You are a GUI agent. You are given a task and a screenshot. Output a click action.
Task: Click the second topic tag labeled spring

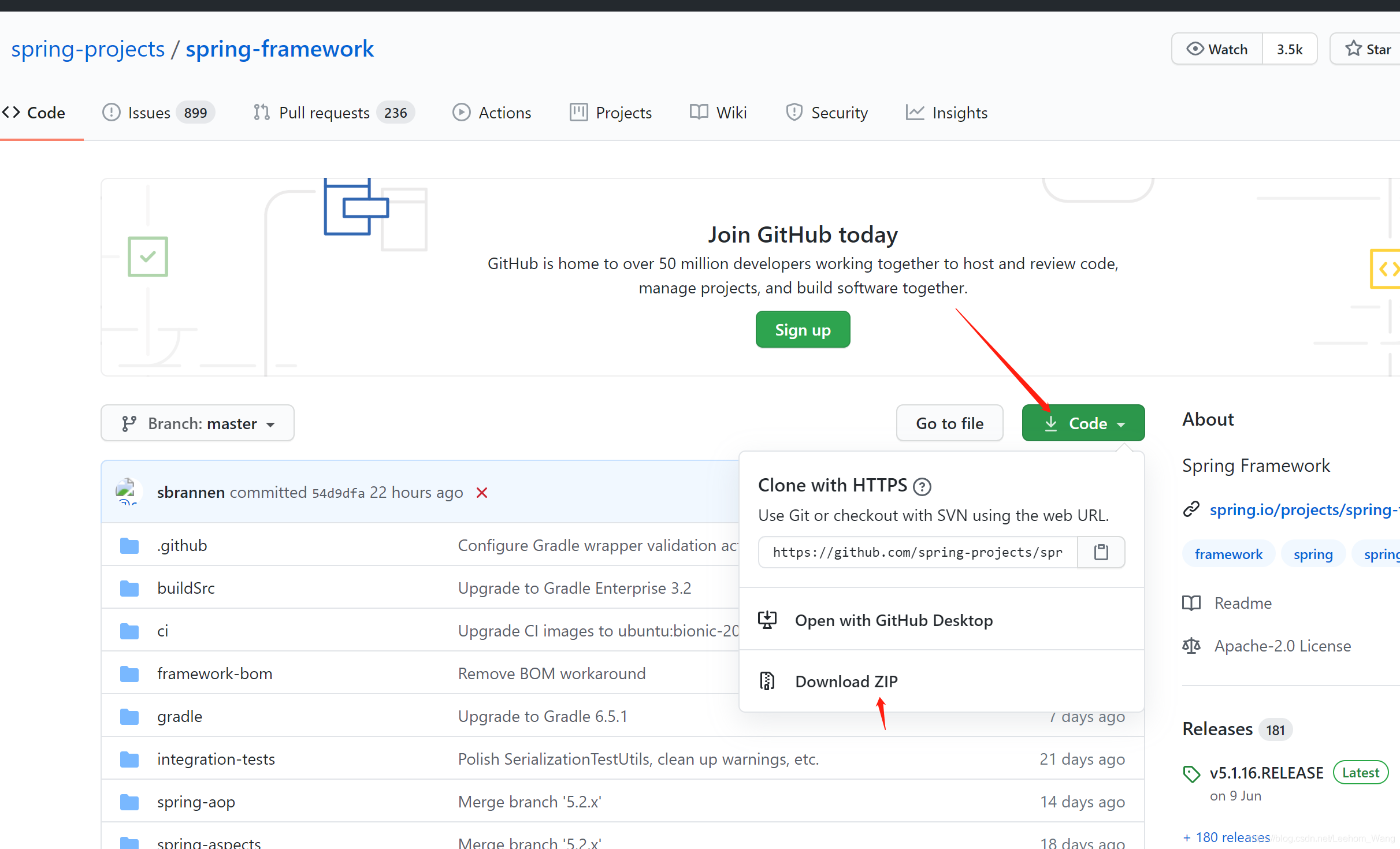(1313, 554)
